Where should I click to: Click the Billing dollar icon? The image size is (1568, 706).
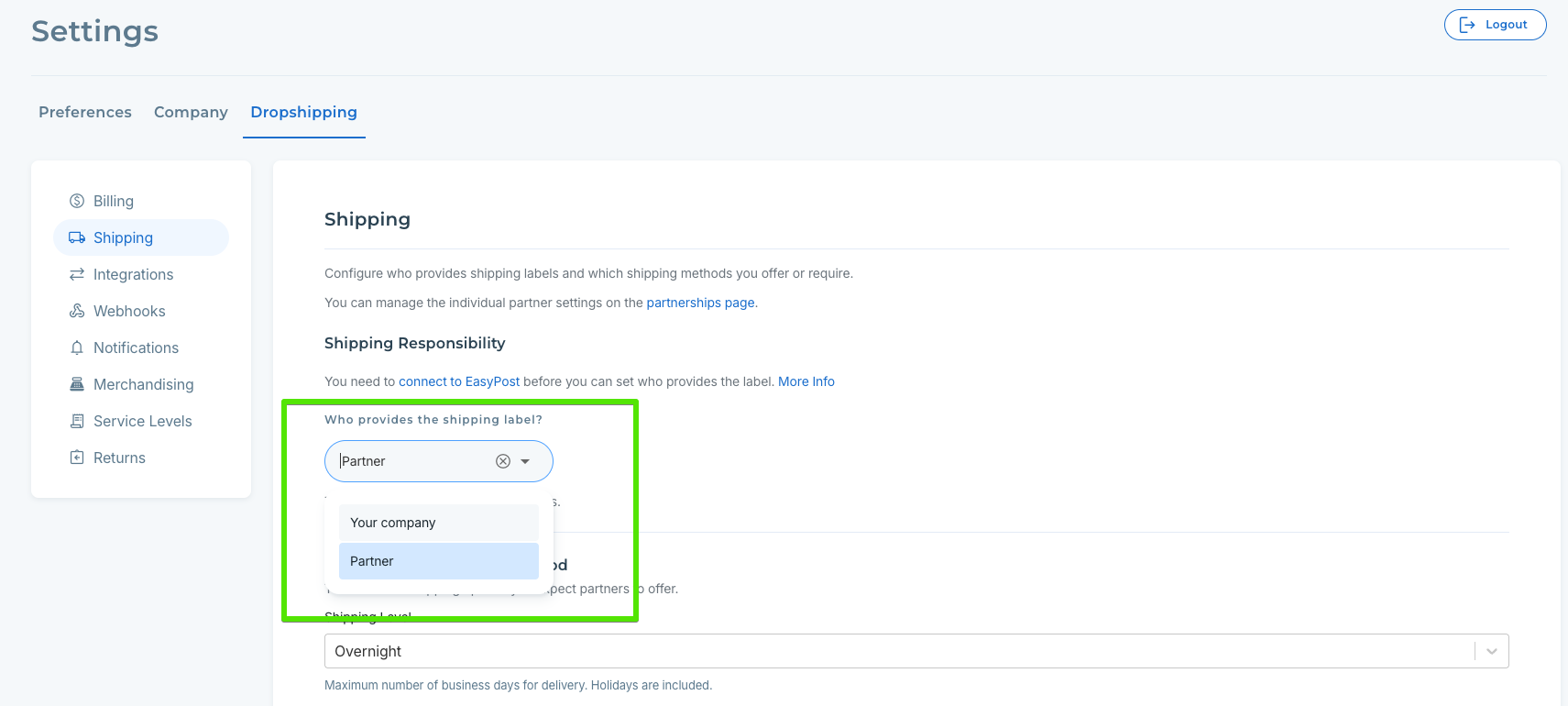[77, 201]
